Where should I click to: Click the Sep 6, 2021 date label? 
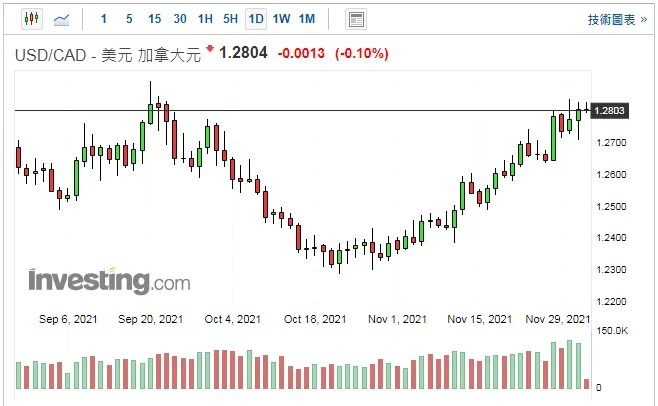[68, 320]
